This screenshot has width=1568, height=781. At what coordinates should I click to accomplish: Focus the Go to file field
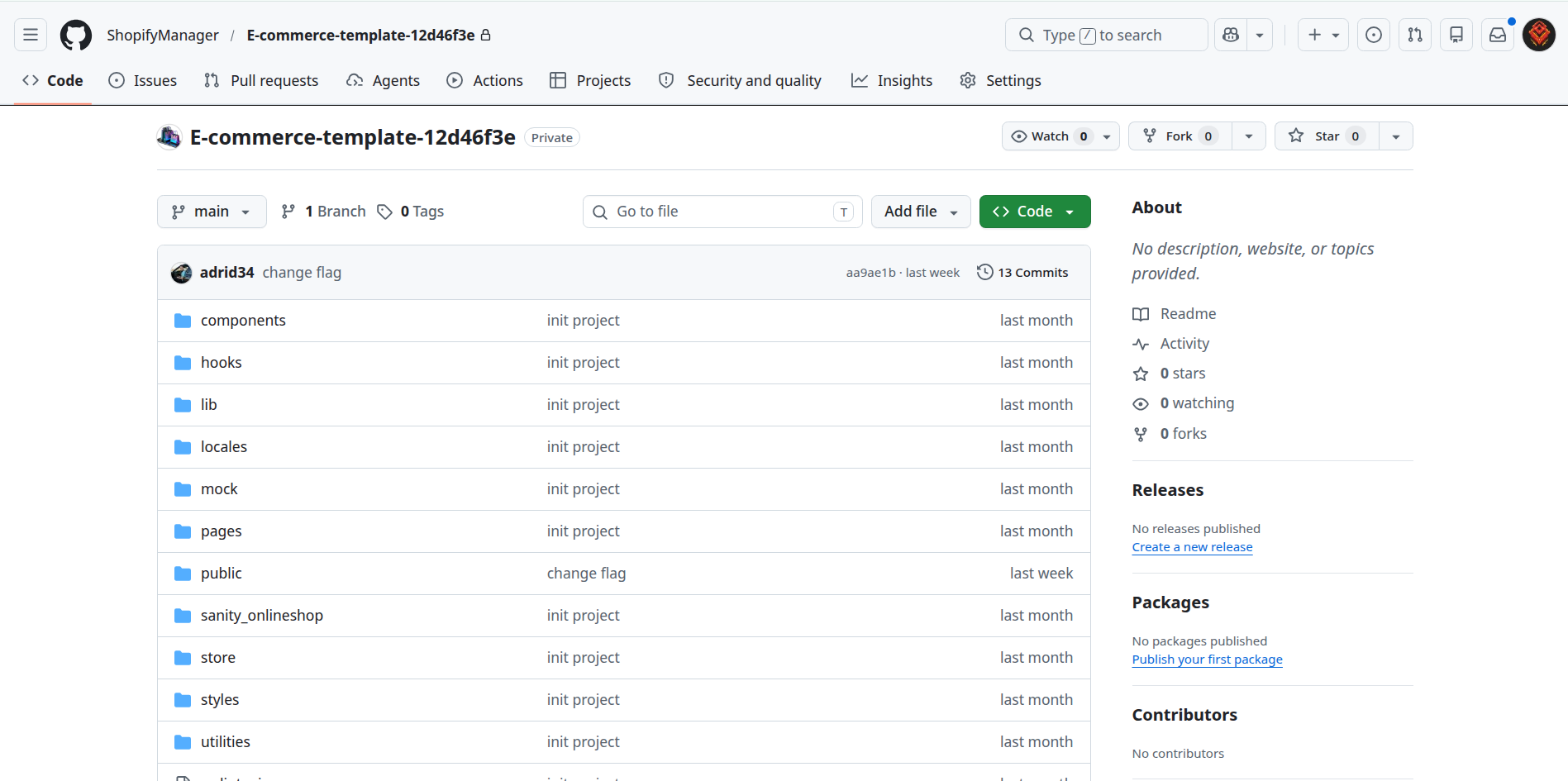click(x=722, y=212)
